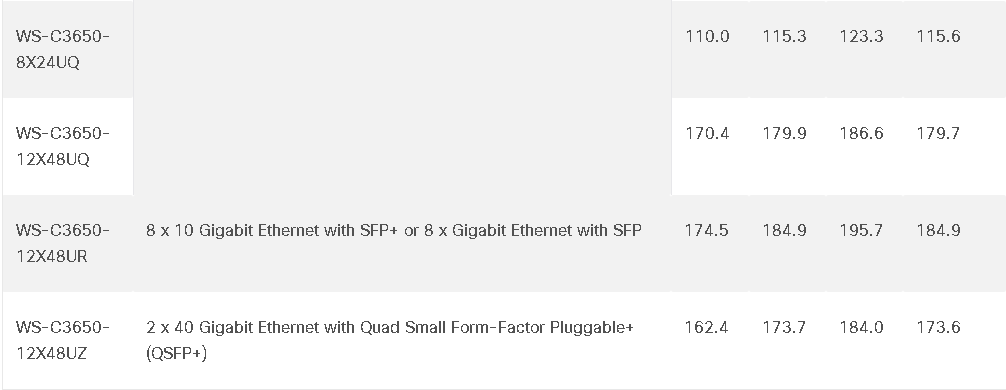Image resolution: width=1006 pixels, height=390 pixels.
Task: Click the empty merged uplink description cell
Action: pyautogui.click(x=402, y=98)
